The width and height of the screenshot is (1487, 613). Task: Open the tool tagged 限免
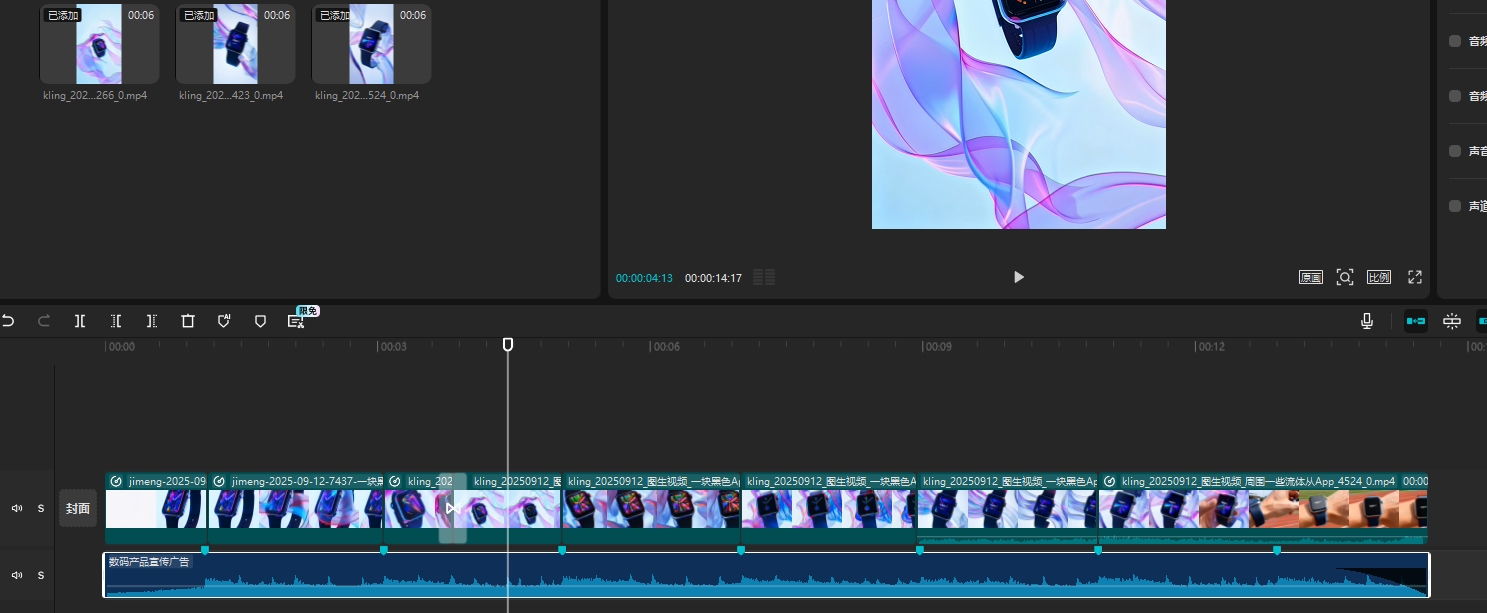[x=296, y=320]
